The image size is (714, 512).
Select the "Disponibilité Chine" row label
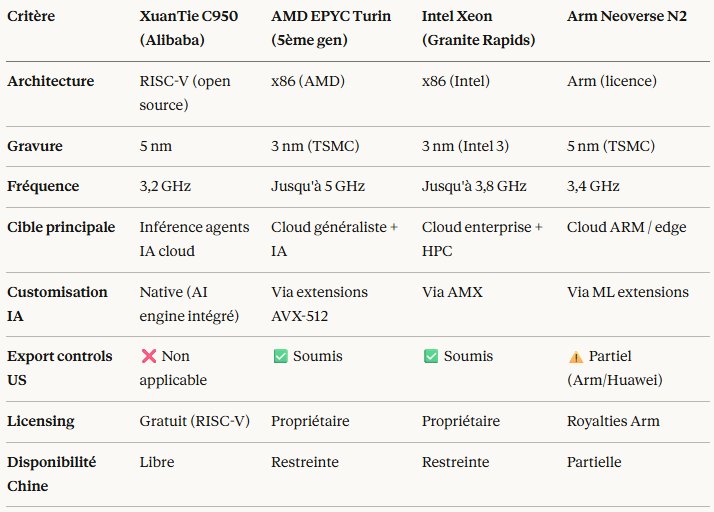coord(52,473)
